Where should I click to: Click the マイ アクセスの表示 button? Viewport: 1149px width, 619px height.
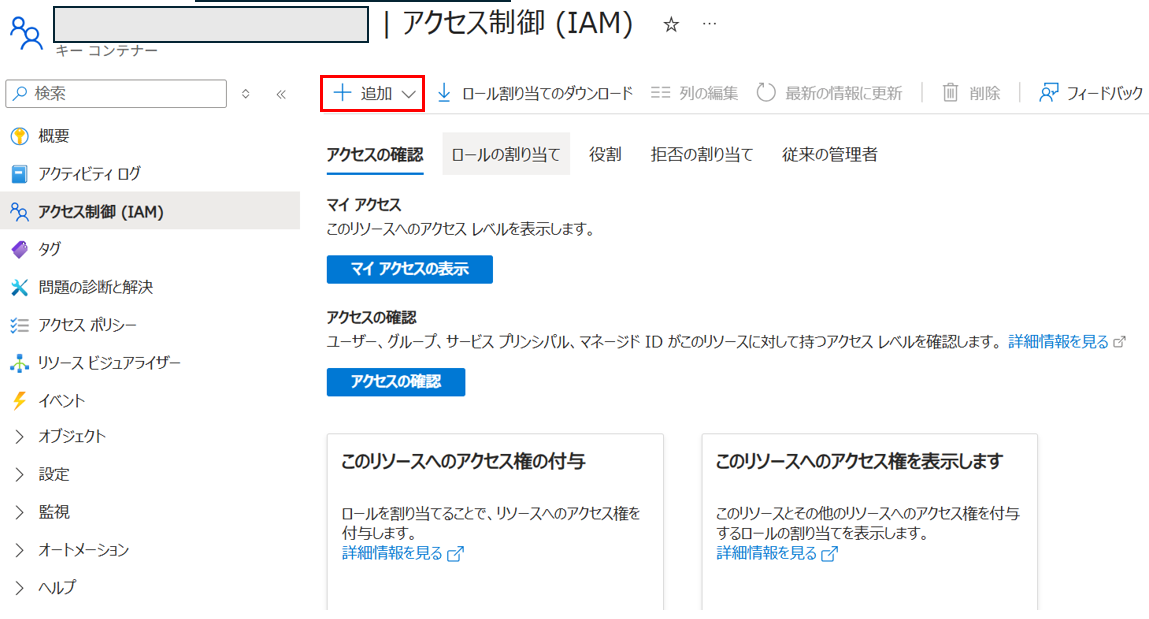coord(410,270)
